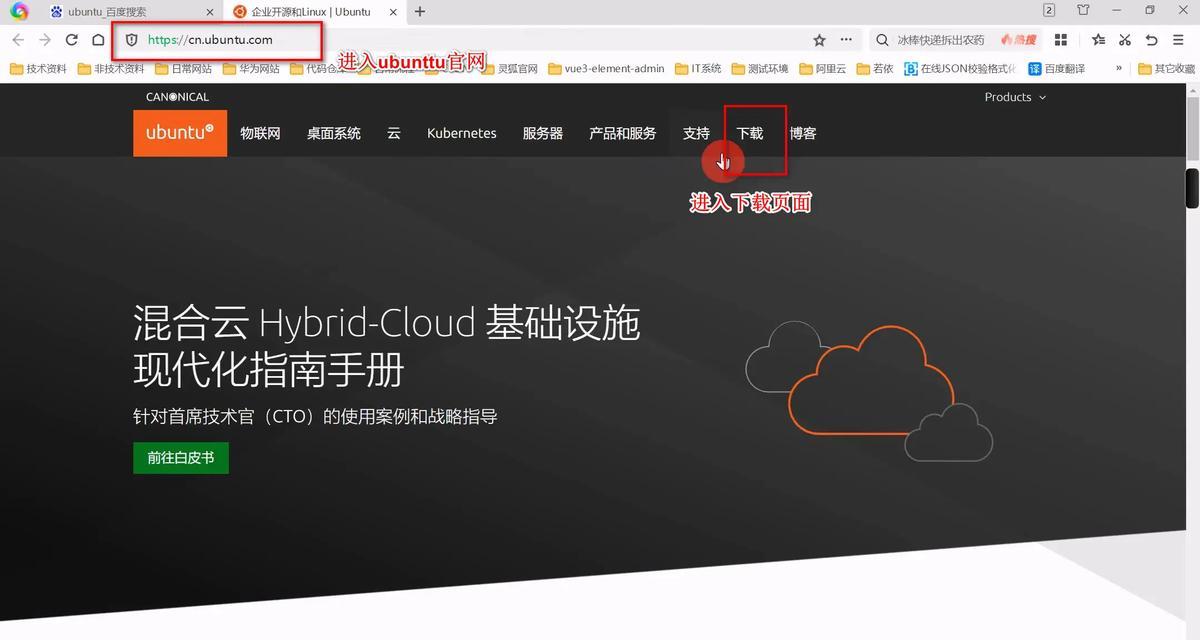The image size is (1200, 640).
Task: Click the search magnifier icon
Action: [x=882, y=40]
